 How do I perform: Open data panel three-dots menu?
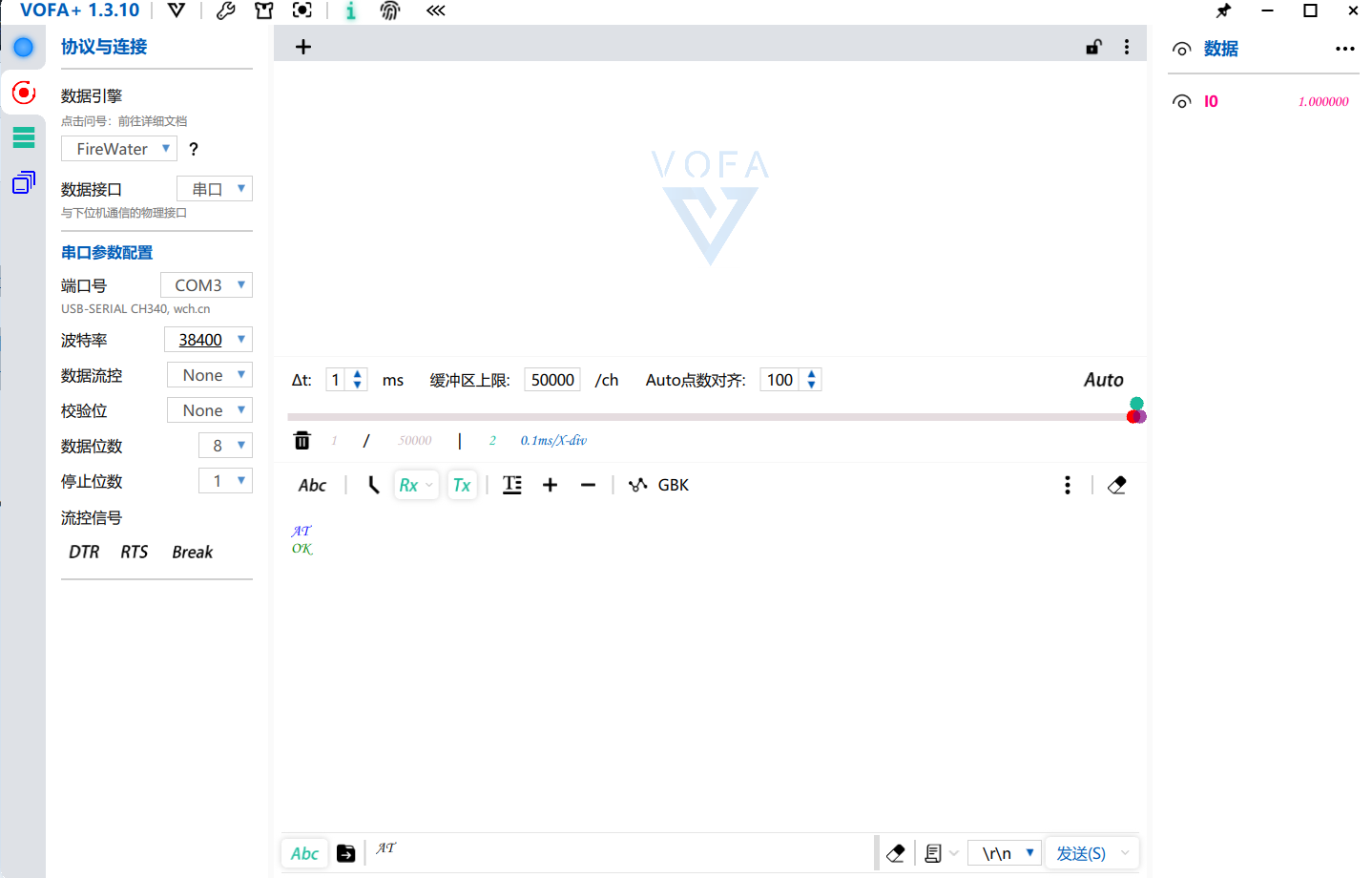[x=1345, y=49]
